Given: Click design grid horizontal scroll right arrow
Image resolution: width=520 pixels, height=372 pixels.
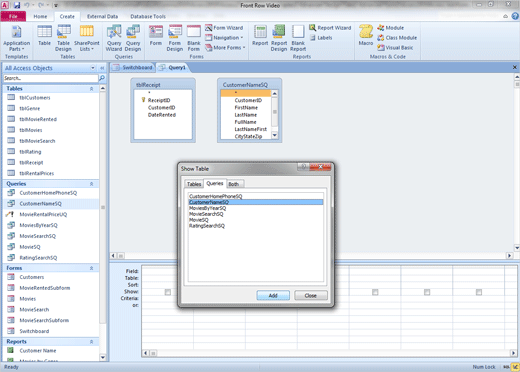Looking at the screenshot, I should (x=513, y=353).
